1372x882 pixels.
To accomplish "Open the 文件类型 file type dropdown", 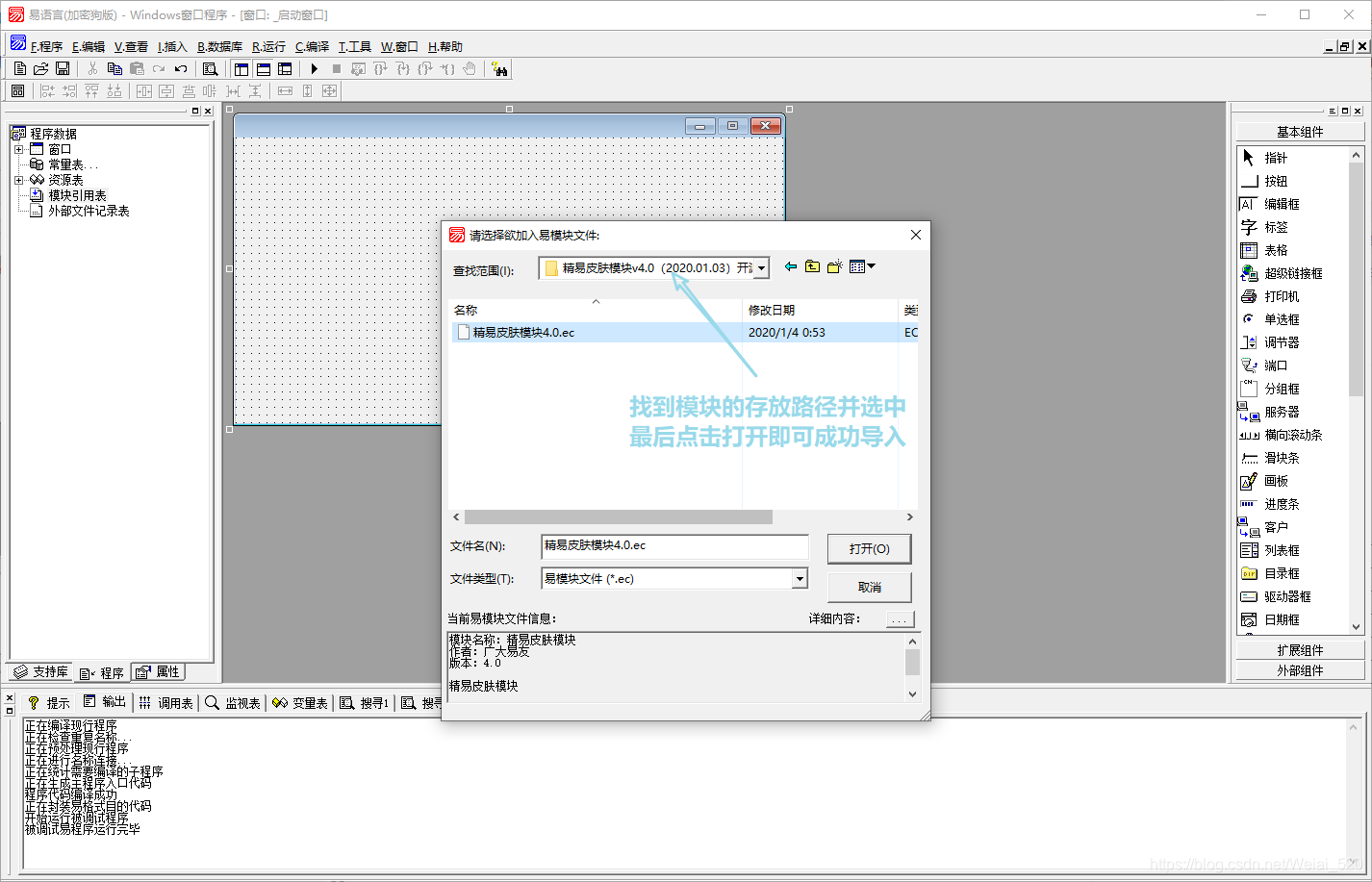I will [x=800, y=579].
